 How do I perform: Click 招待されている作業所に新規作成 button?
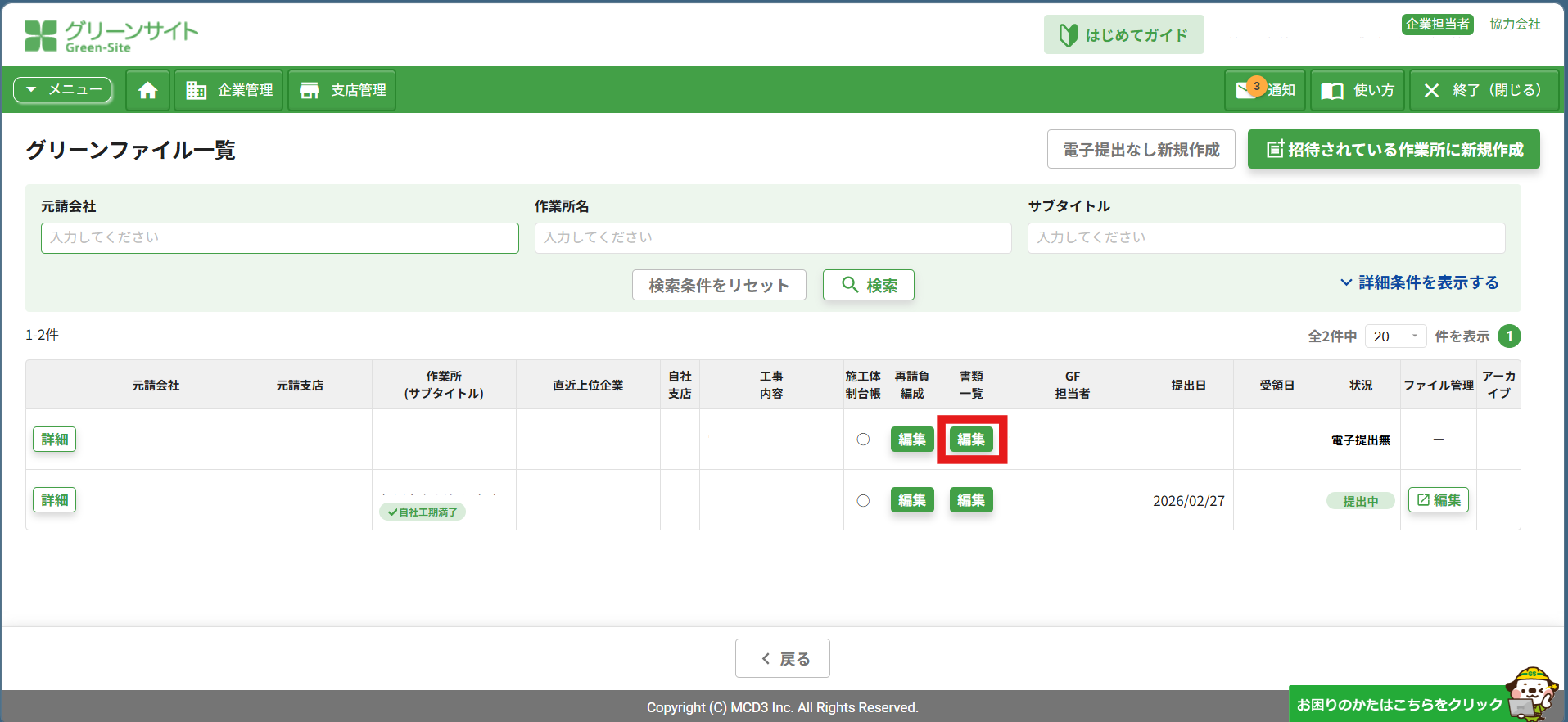coord(1393,150)
